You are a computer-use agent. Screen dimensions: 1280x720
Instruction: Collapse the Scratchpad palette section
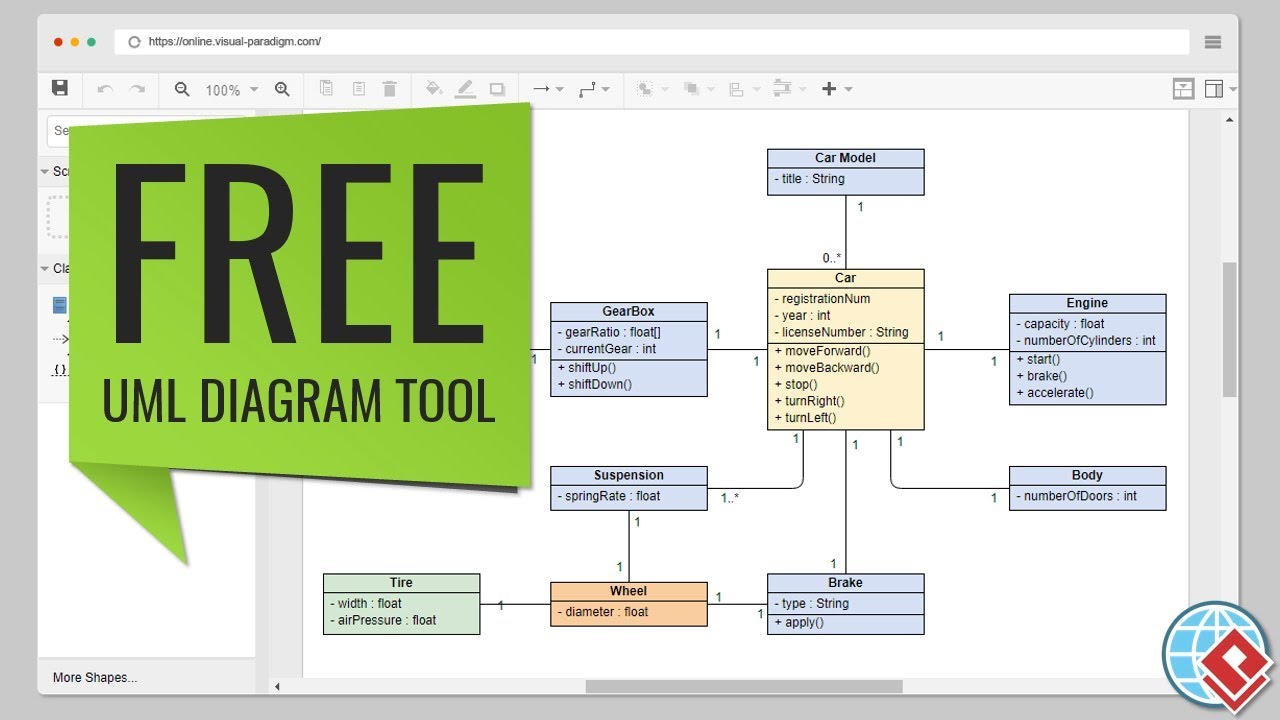pos(45,171)
